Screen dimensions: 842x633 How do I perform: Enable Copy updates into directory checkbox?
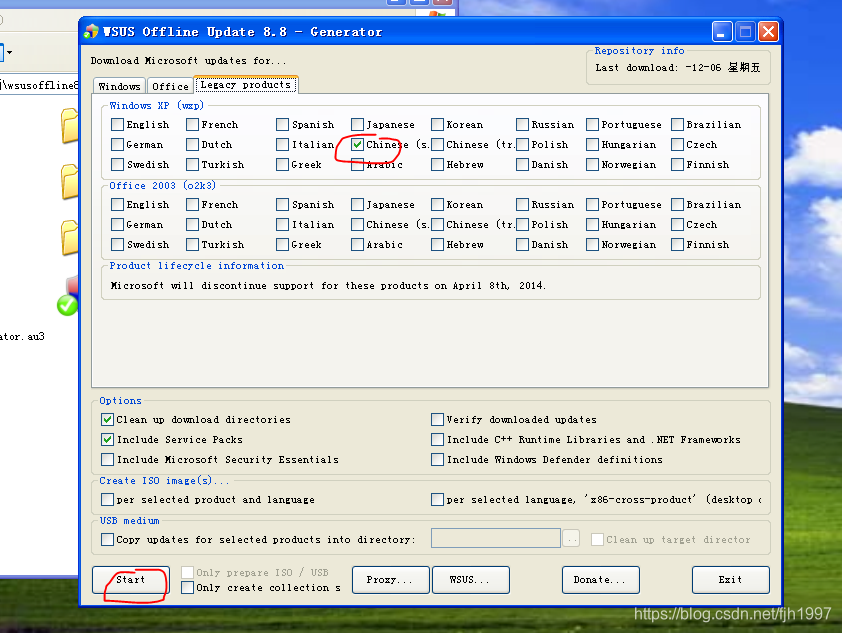click(x=107, y=539)
